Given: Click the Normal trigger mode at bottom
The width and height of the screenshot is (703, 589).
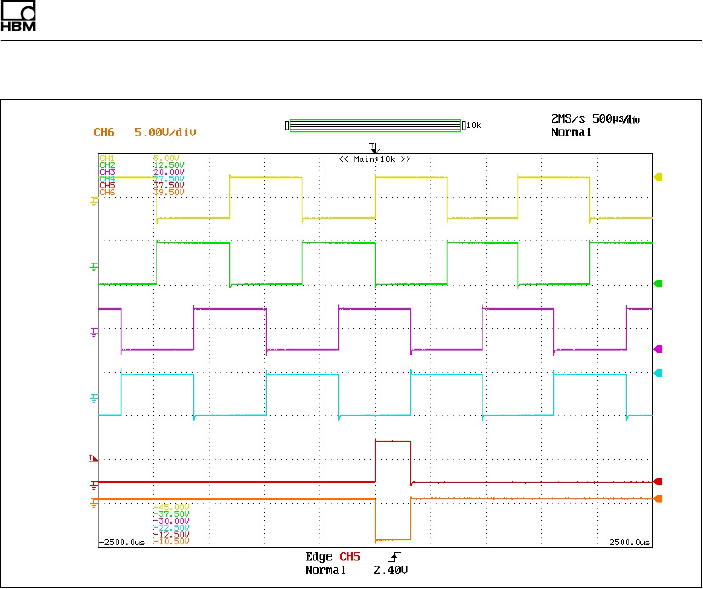Looking at the screenshot, I should [x=325, y=571].
